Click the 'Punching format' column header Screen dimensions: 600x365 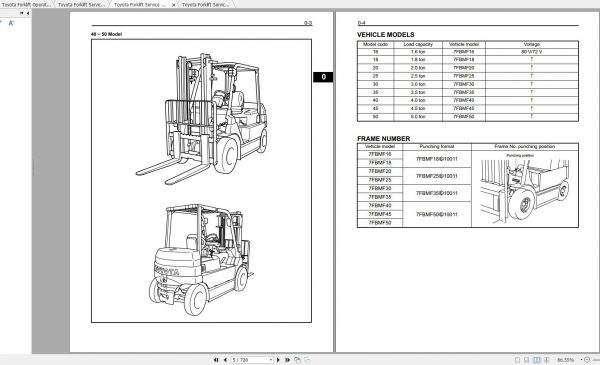click(x=437, y=147)
